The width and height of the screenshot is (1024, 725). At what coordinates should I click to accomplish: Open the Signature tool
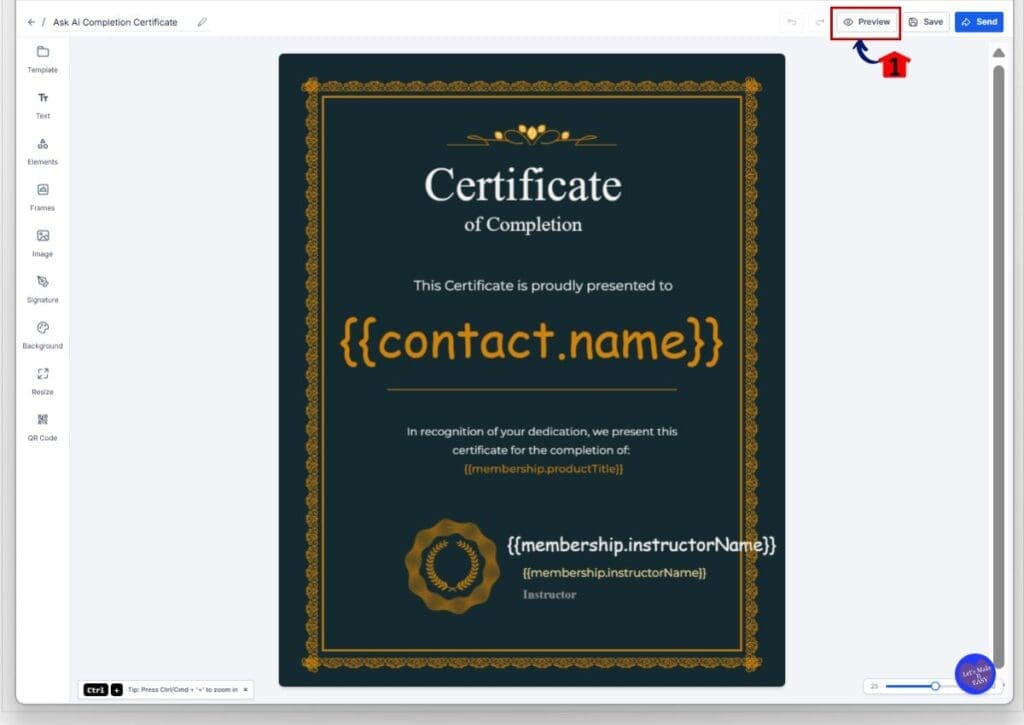tap(42, 289)
